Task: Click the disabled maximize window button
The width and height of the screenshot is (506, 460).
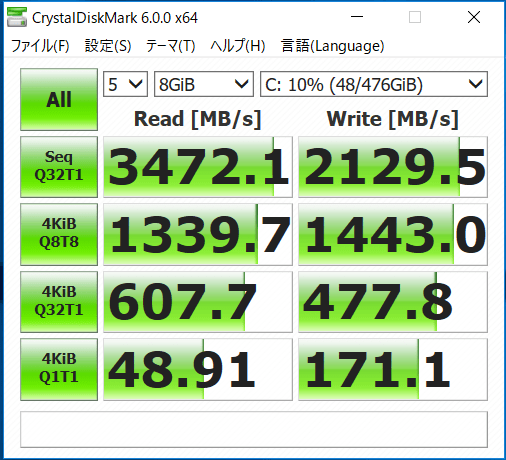Action: pyautogui.click(x=415, y=17)
